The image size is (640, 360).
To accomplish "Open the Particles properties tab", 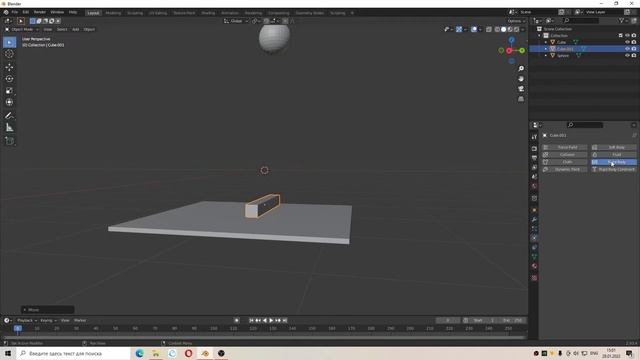I will click(x=534, y=229).
